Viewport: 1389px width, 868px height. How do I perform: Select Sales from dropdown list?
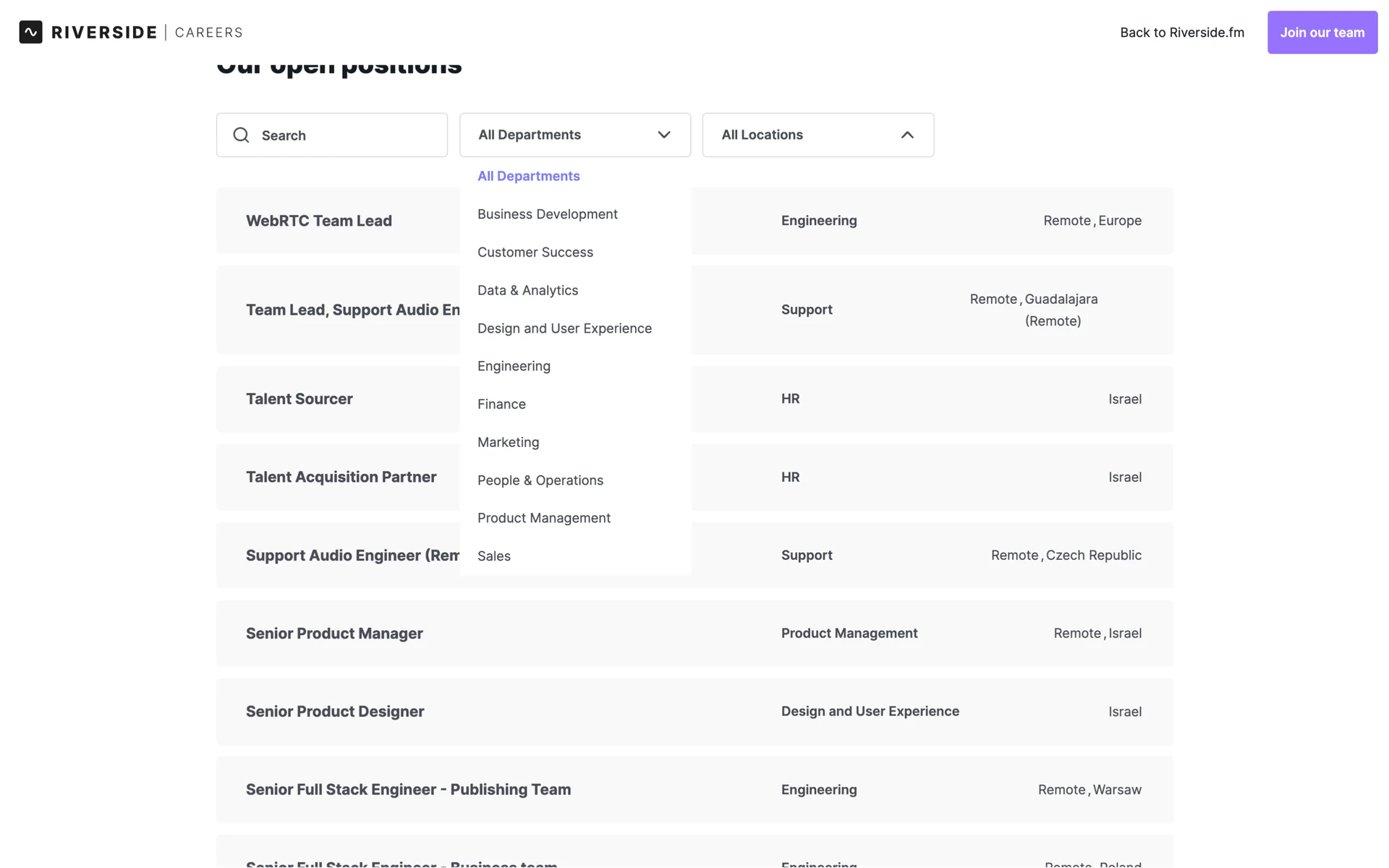click(x=493, y=556)
